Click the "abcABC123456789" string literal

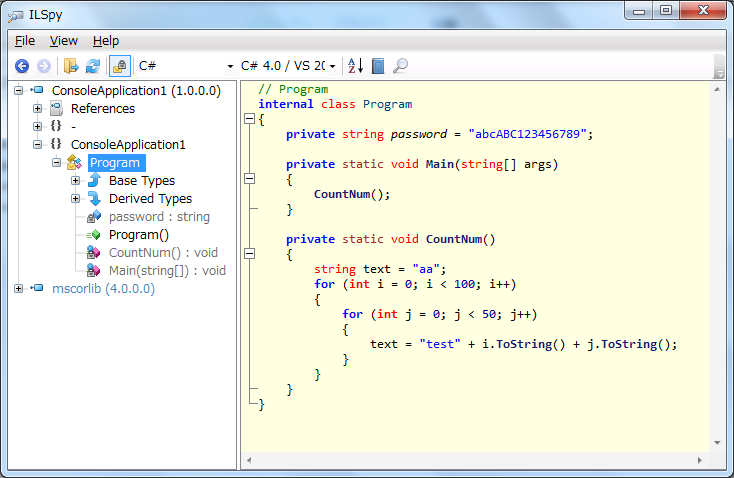[527, 134]
